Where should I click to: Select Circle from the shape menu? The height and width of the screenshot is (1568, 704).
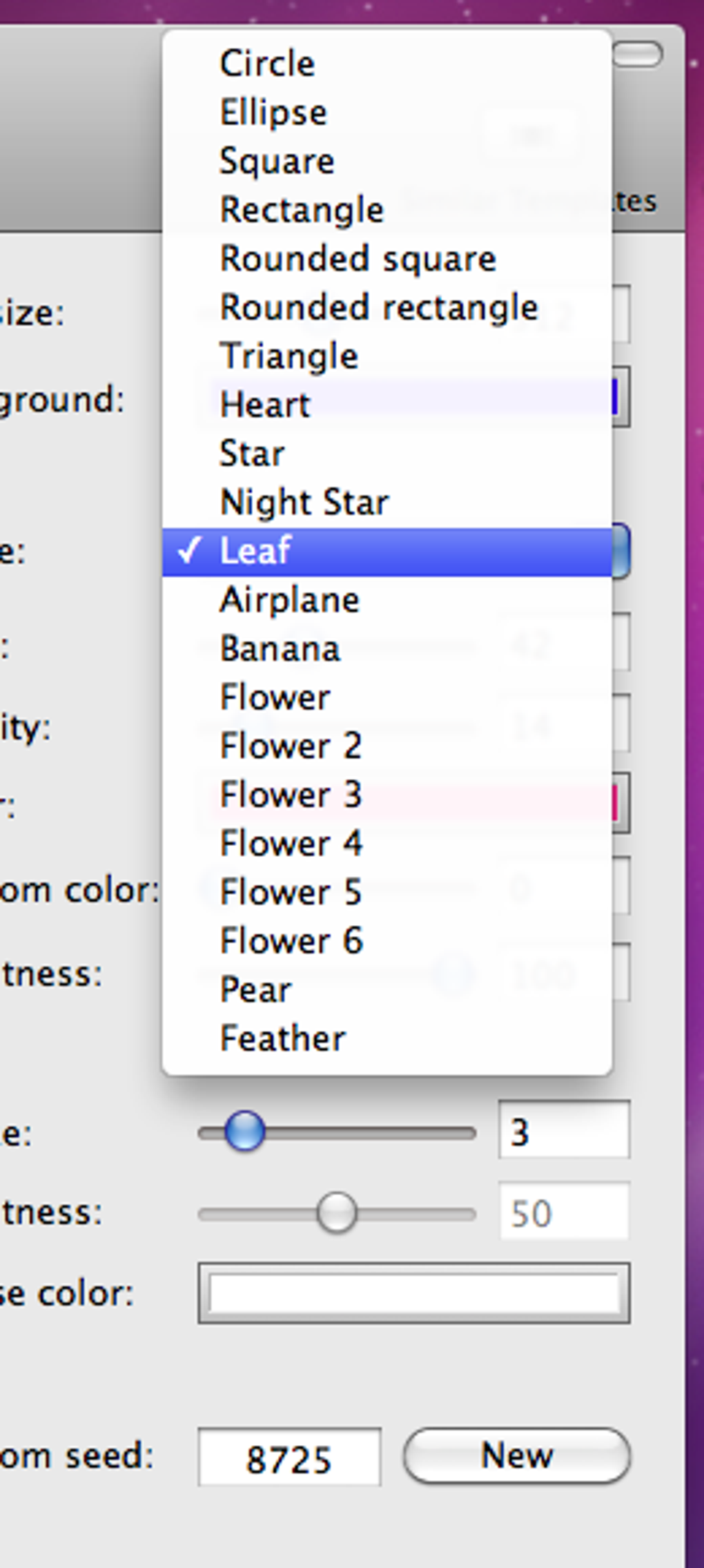coord(268,64)
